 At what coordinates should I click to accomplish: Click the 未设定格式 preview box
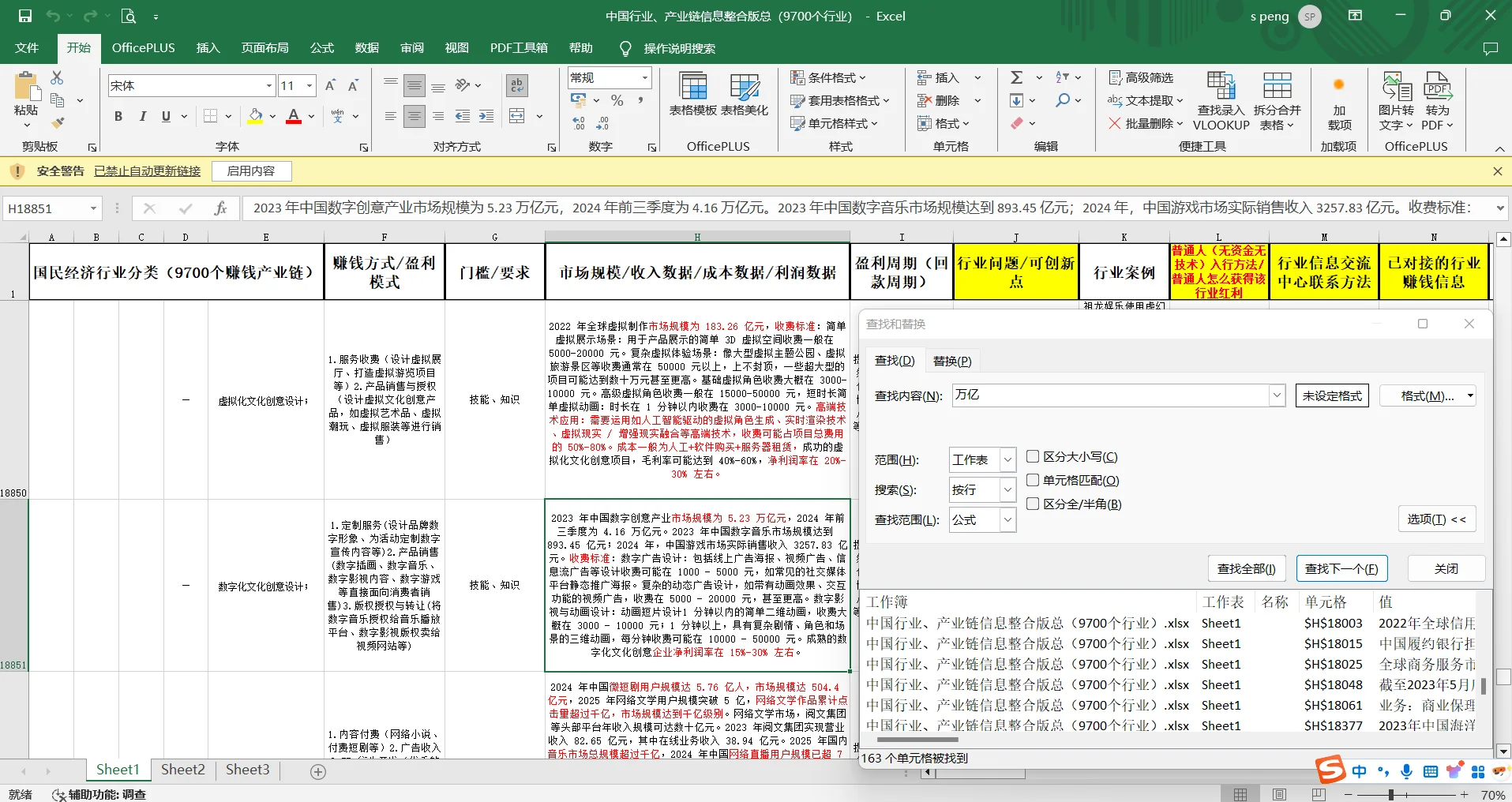pyautogui.click(x=1332, y=395)
